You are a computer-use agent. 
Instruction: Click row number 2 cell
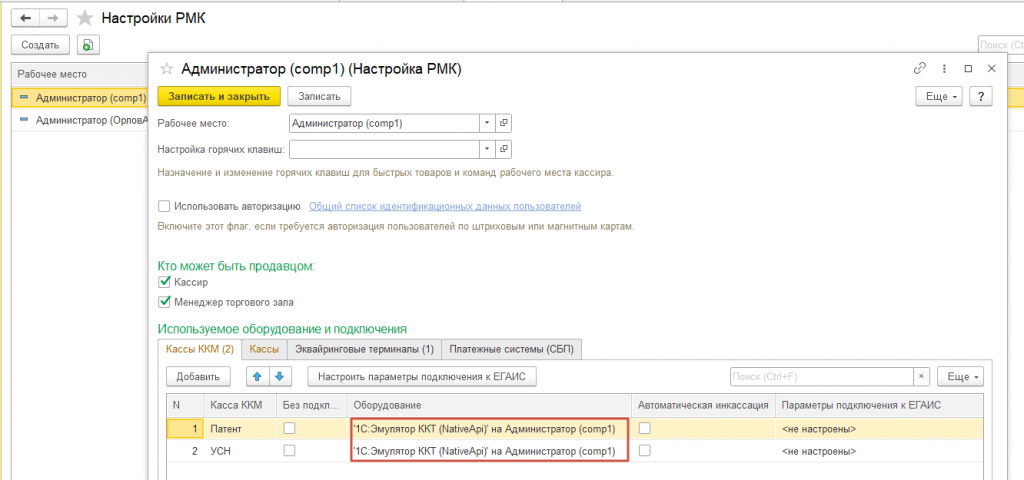coord(185,450)
